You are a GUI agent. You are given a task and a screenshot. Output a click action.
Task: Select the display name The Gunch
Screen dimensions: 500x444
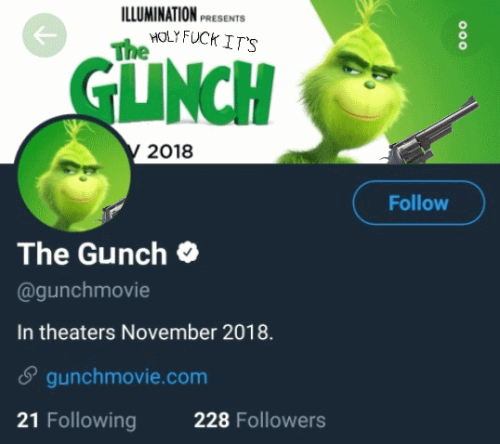(x=92, y=254)
